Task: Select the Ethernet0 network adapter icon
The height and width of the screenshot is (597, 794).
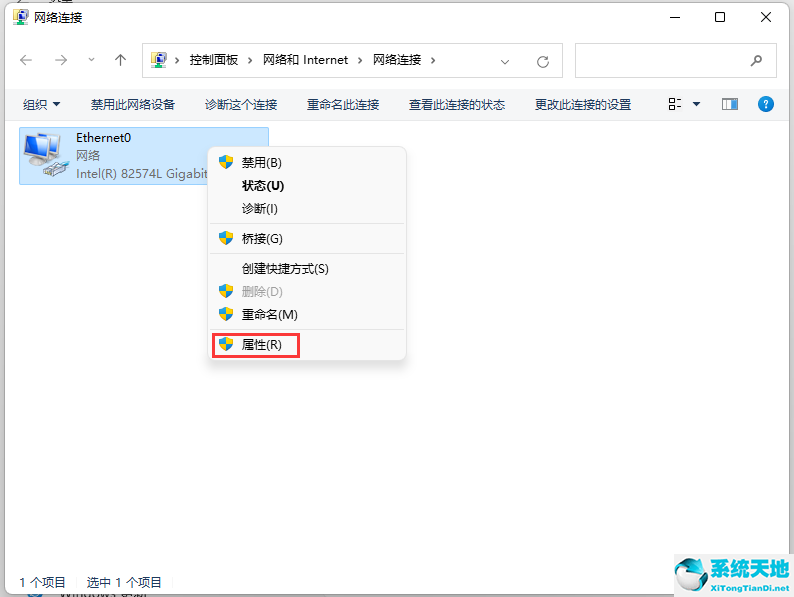Action: click(x=42, y=155)
